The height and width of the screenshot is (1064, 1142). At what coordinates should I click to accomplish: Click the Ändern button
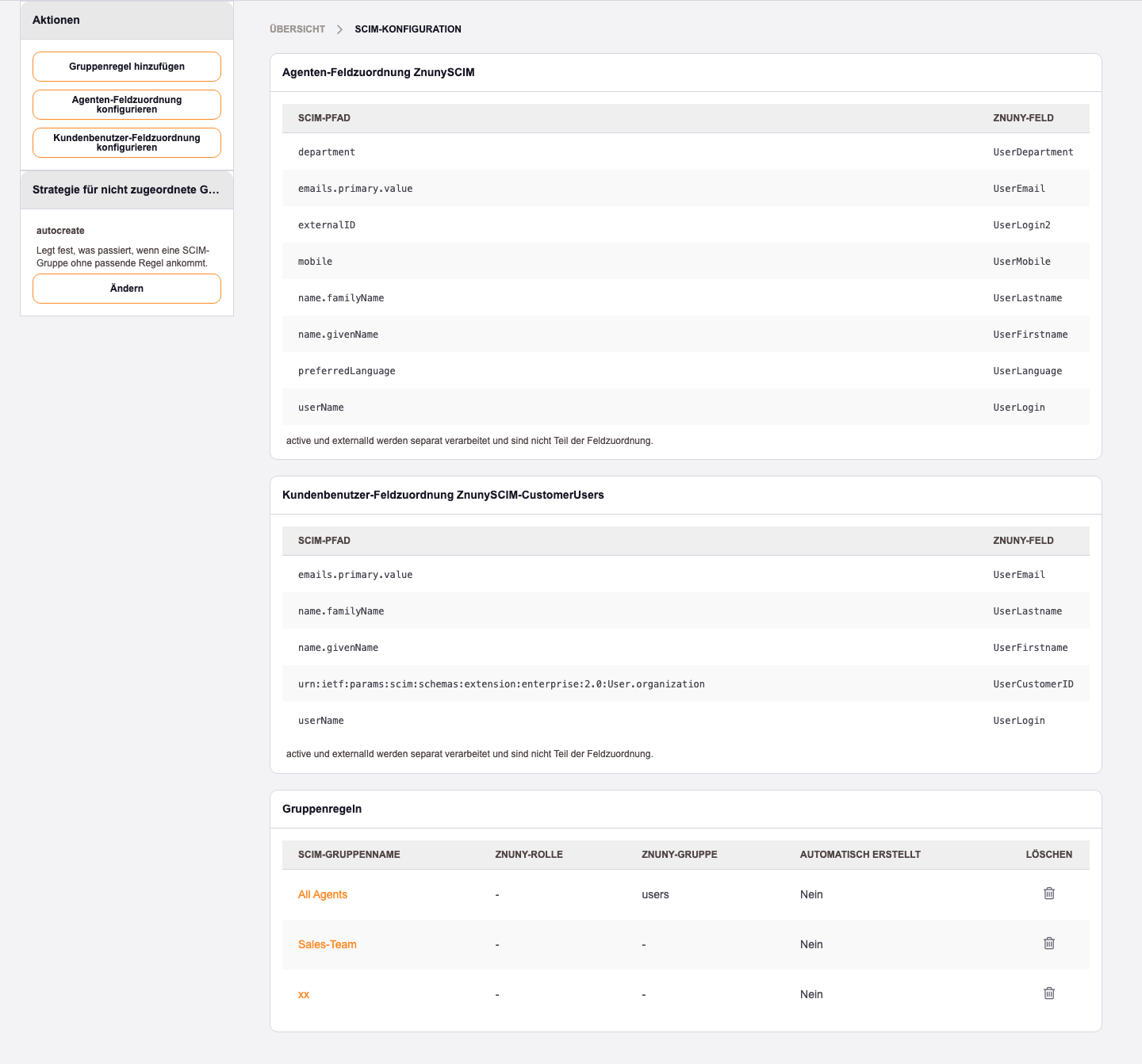[x=127, y=289]
